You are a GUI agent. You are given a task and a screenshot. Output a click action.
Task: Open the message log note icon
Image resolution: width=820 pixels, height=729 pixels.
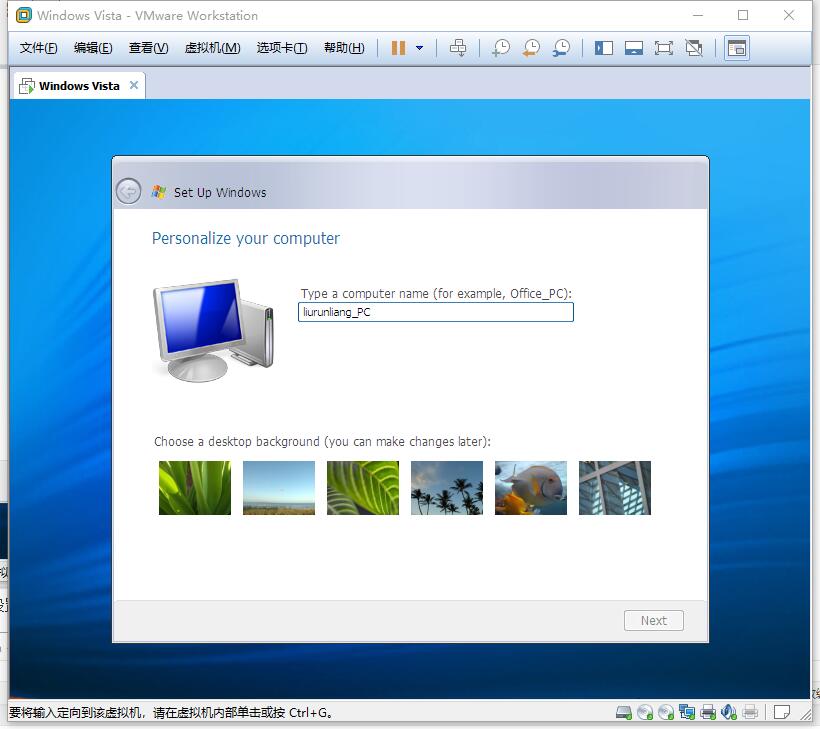[x=782, y=712]
